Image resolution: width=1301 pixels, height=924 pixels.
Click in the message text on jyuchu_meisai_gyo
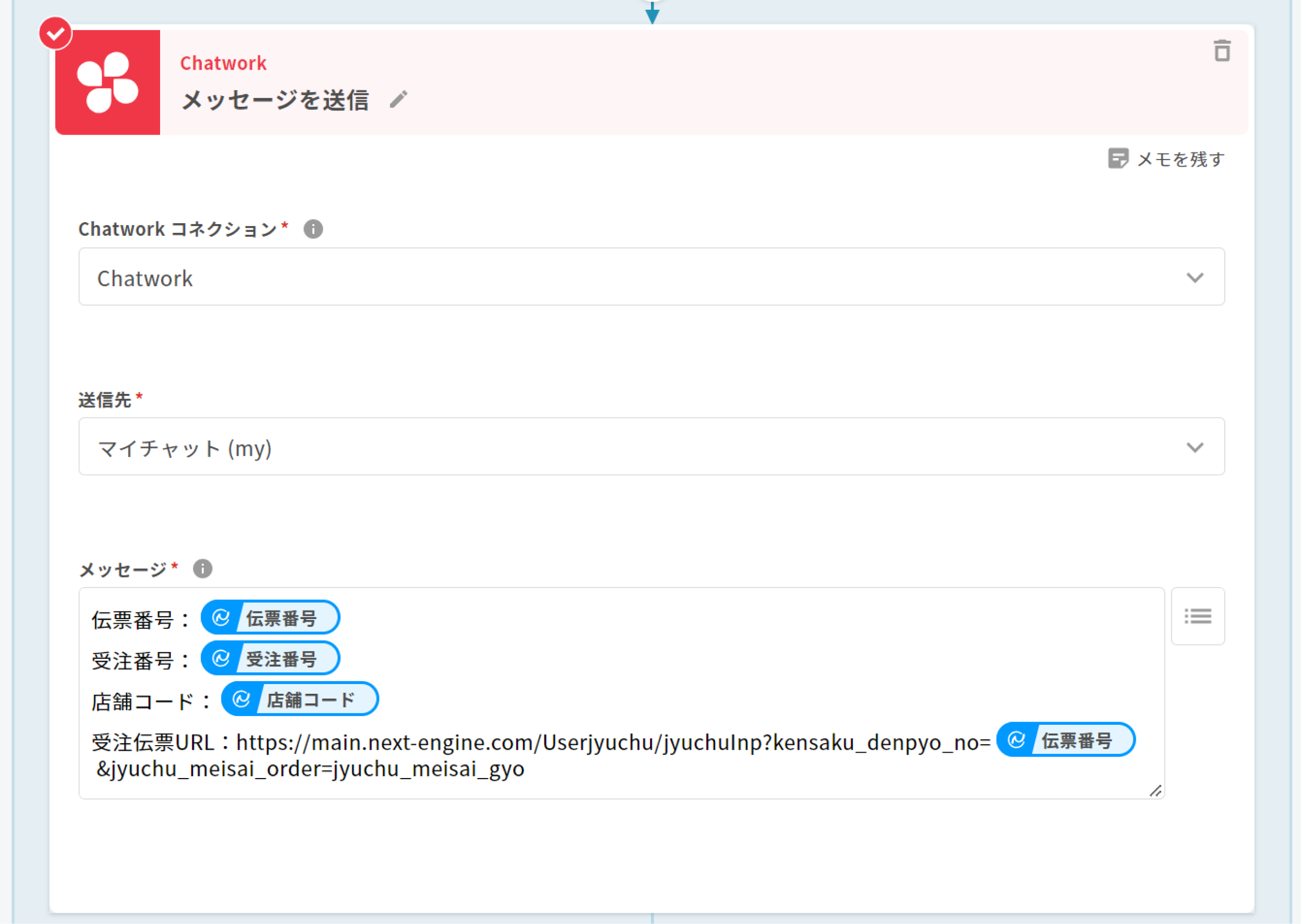428,769
